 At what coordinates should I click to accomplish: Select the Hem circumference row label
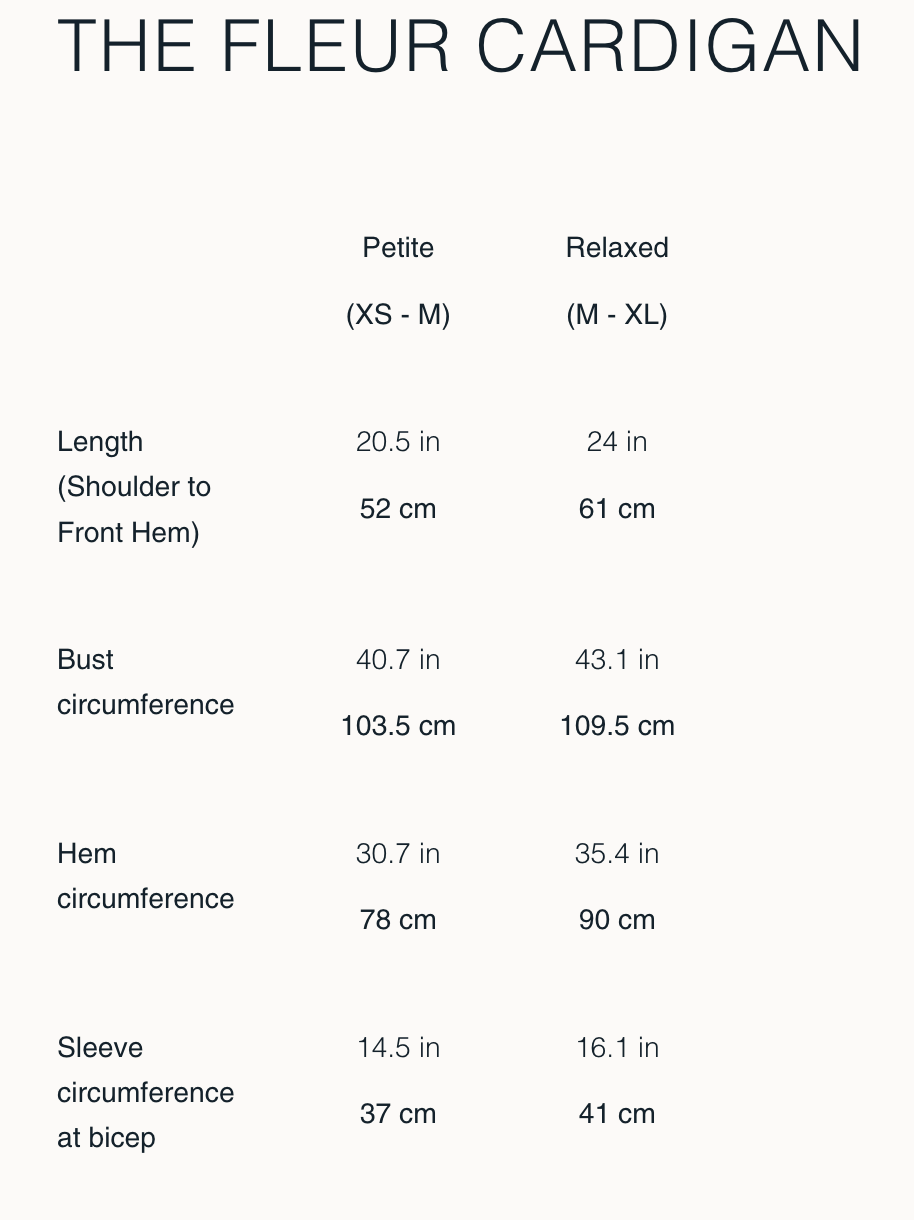145,876
